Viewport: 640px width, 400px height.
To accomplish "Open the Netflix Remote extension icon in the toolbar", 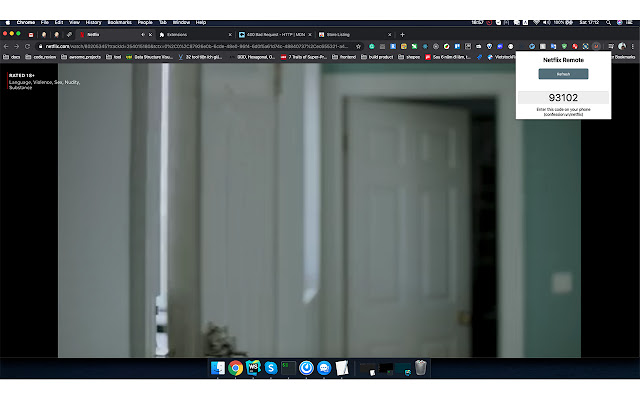I will click(x=596, y=47).
